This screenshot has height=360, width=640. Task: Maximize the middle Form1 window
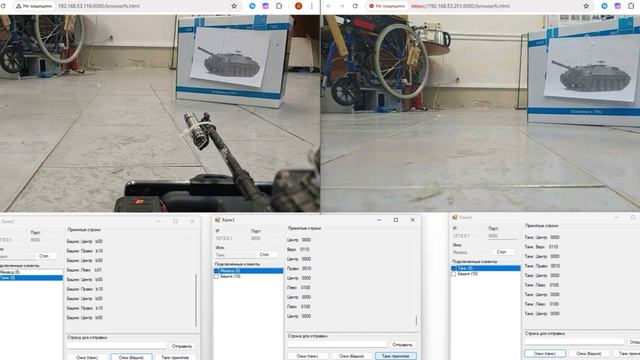tap(396, 220)
